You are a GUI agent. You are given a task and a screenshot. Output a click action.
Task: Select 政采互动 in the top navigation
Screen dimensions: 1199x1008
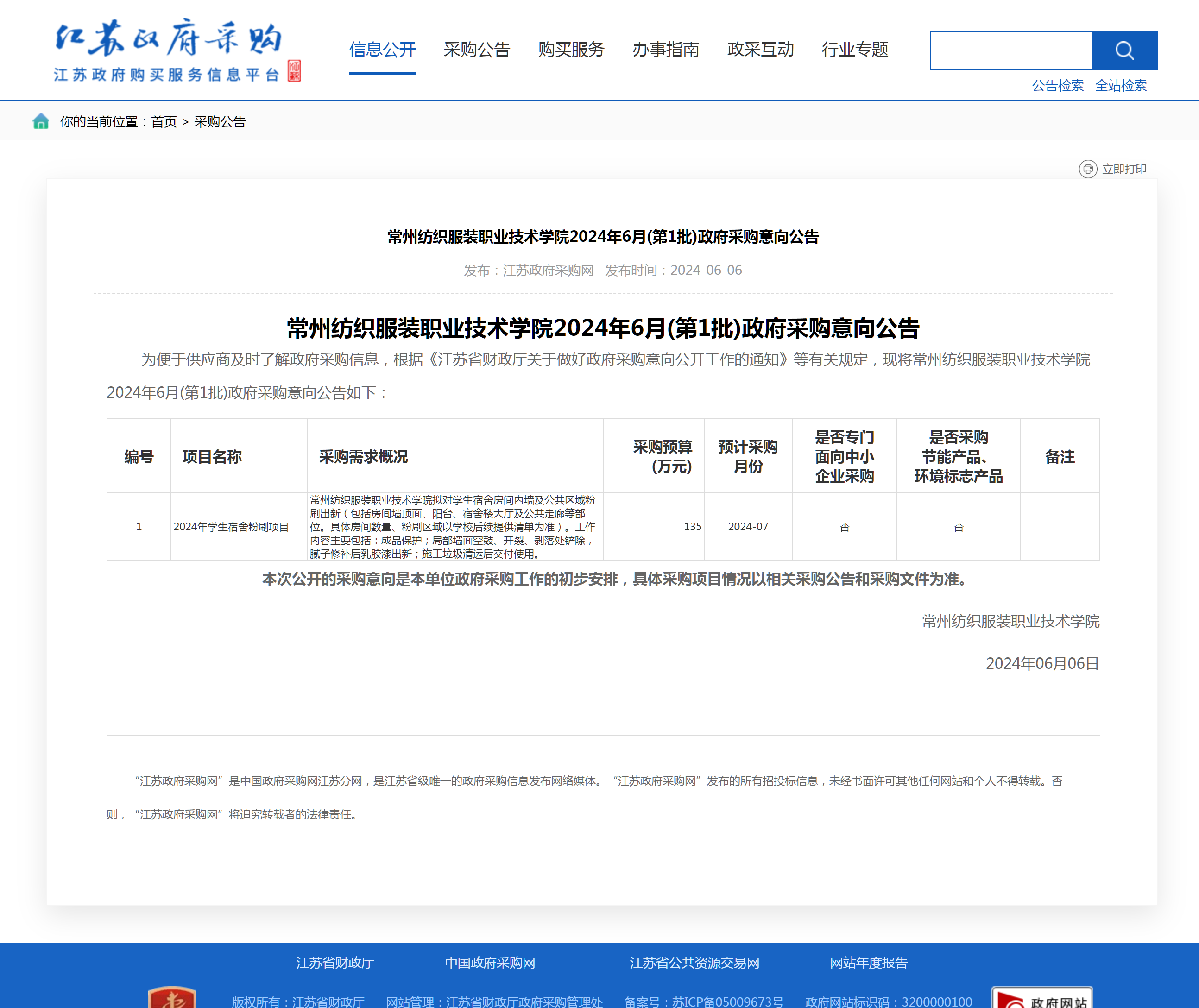click(x=760, y=50)
